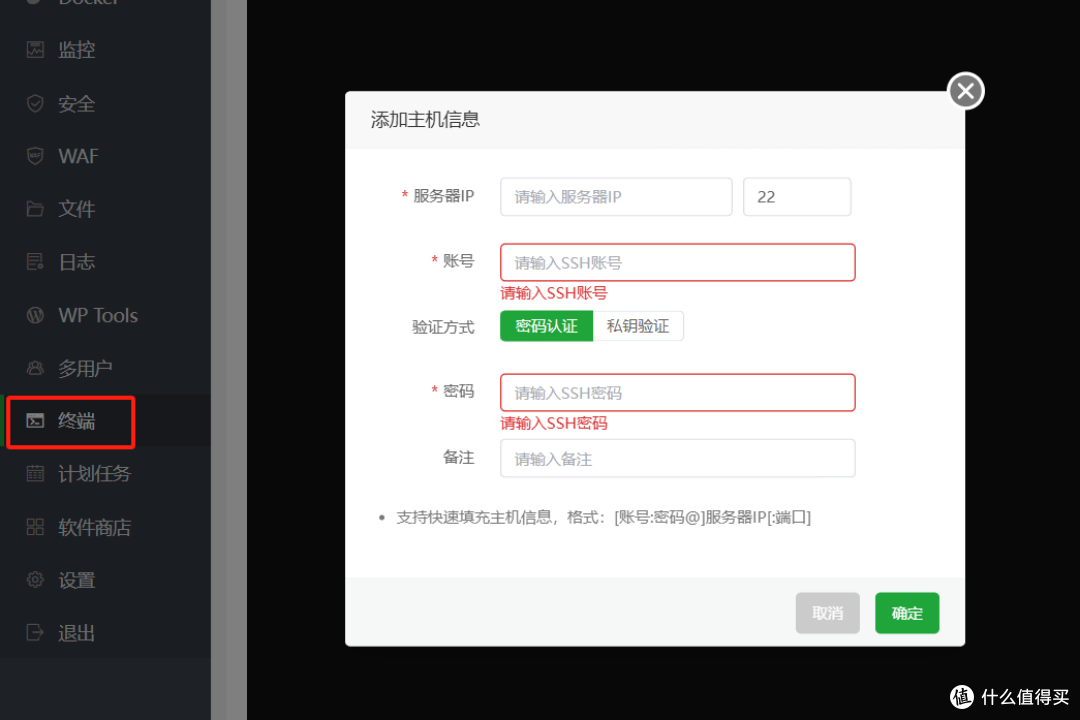The width and height of the screenshot is (1080, 720).
Task: Click the port field showing 22
Action: (x=797, y=197)
